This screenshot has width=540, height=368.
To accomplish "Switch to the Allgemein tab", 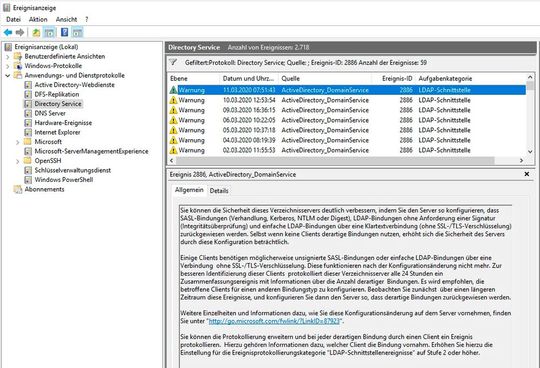I will [189, 190].
